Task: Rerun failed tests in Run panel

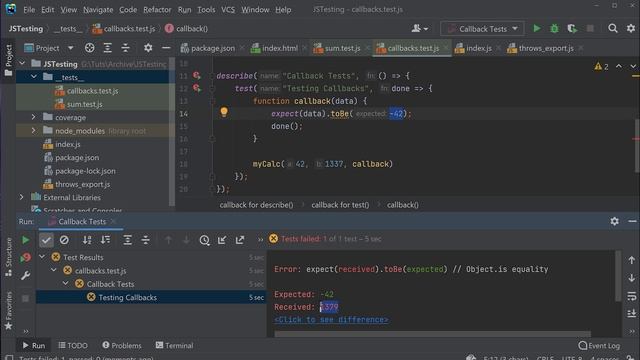Action: (x=25, y=258)
